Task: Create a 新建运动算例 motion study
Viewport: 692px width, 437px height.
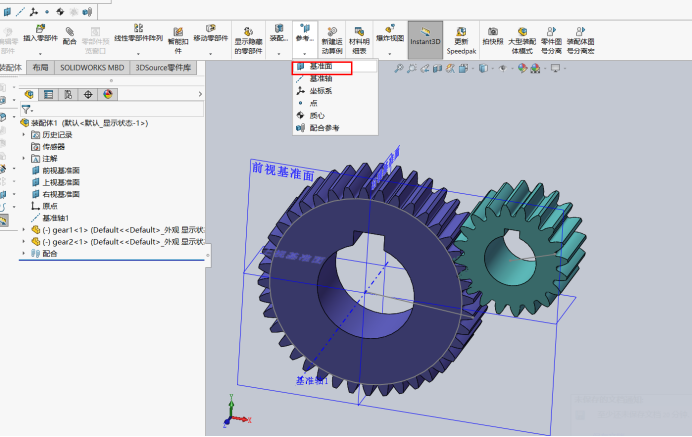Action: 332,41
